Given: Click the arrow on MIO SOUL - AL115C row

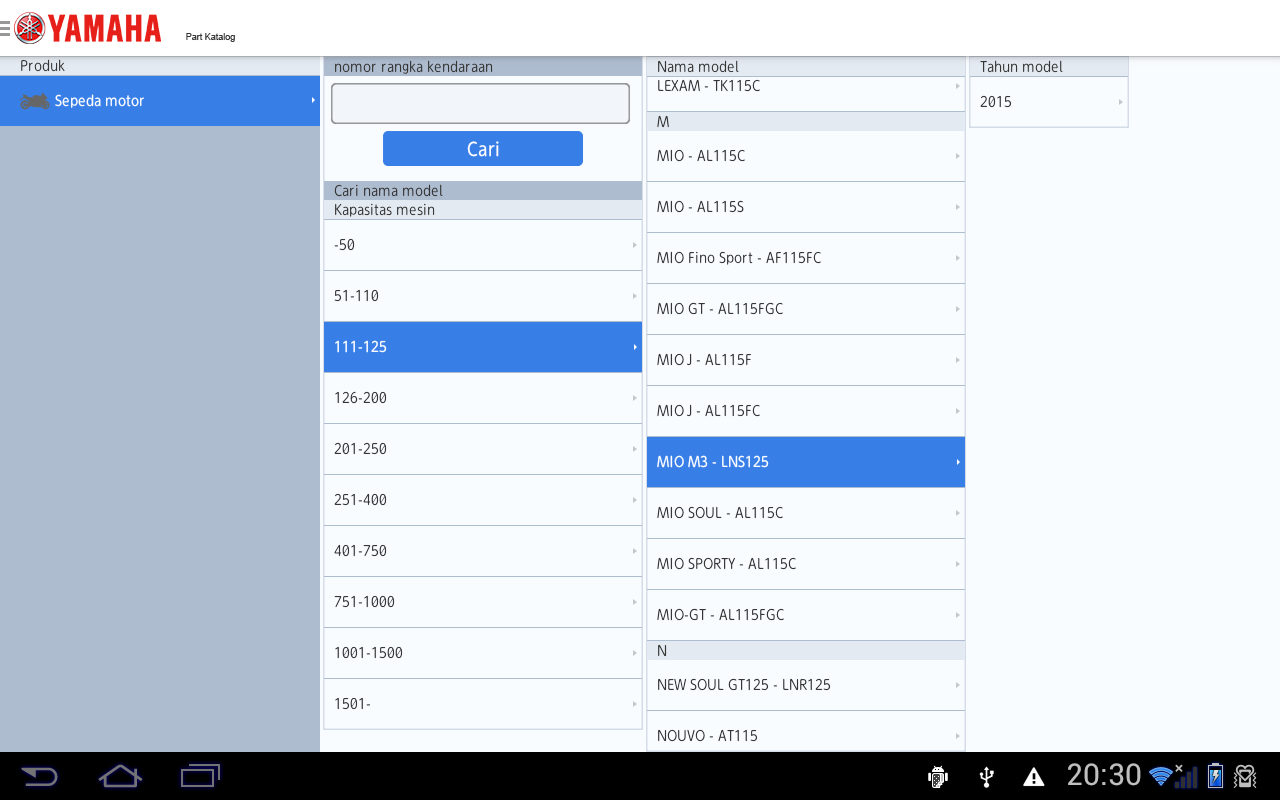Looking at the screenshot, I should click(958, 513).
